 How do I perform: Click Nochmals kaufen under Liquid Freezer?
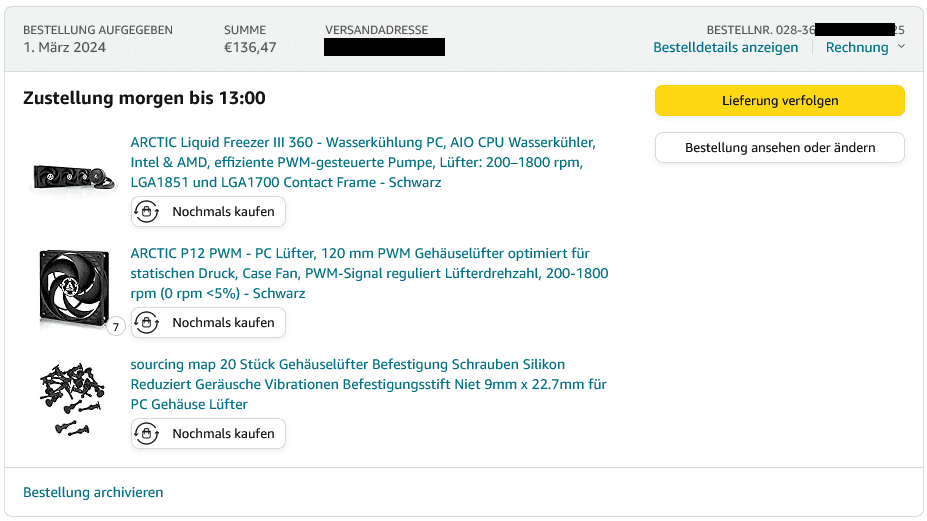tap(208, 212)
